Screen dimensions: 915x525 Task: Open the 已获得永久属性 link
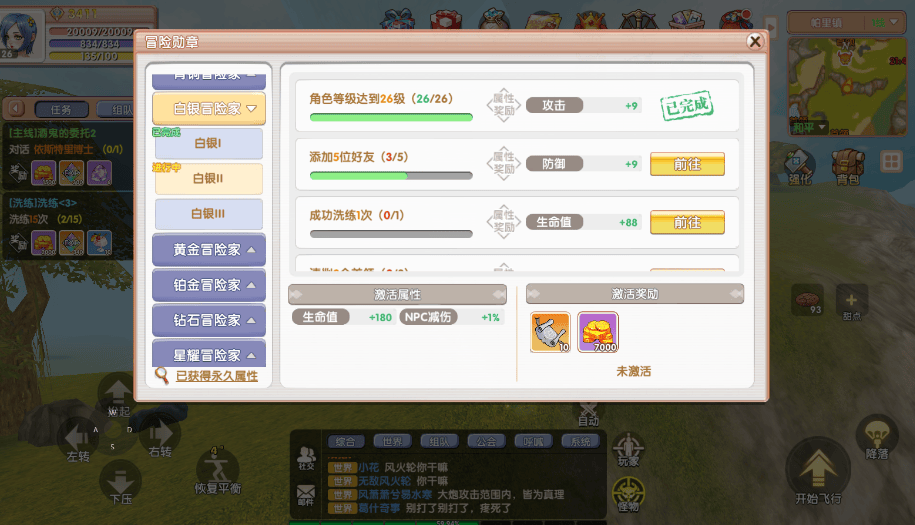[x=216, y=376]
